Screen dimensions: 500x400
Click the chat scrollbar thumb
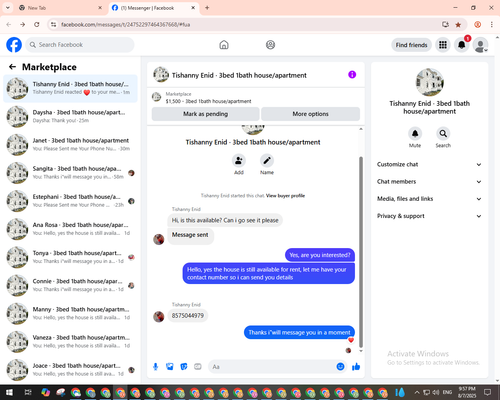(x=361, y=252)
